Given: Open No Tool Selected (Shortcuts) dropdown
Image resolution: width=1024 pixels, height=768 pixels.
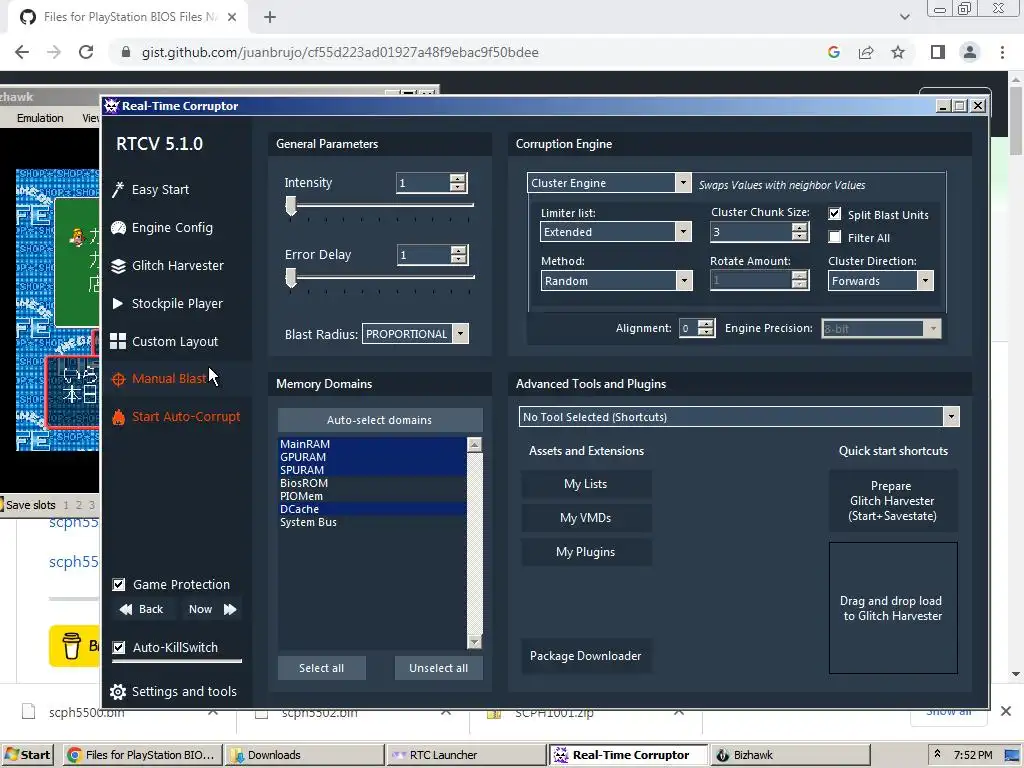Looking at the screenshot, I should tap(952, 417).
